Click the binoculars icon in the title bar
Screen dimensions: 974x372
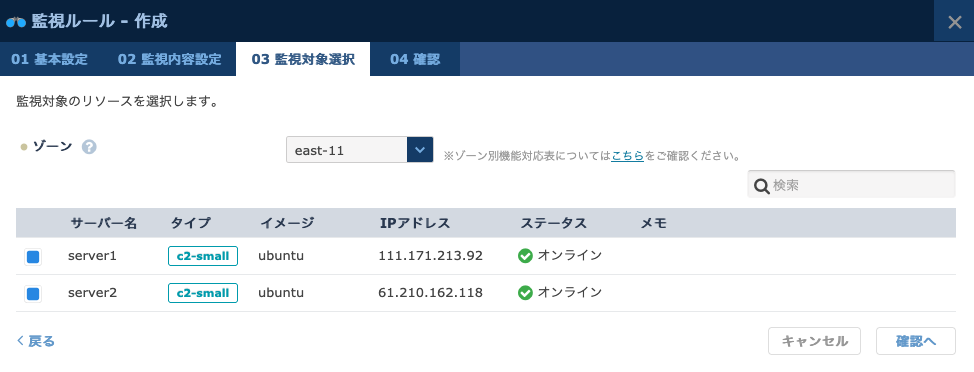16,22
